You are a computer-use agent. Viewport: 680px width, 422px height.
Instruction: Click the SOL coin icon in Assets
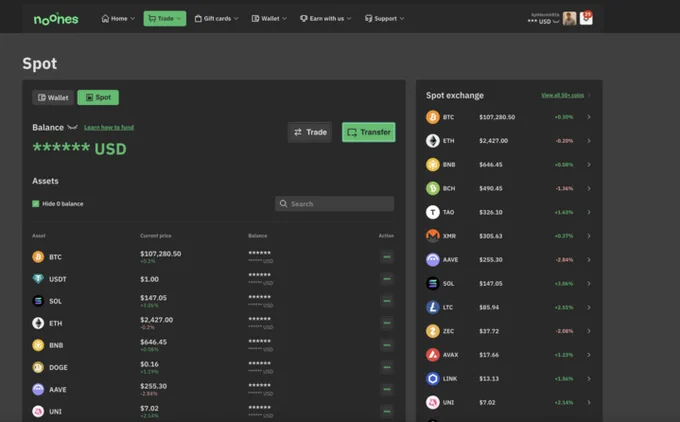point(38,301)
